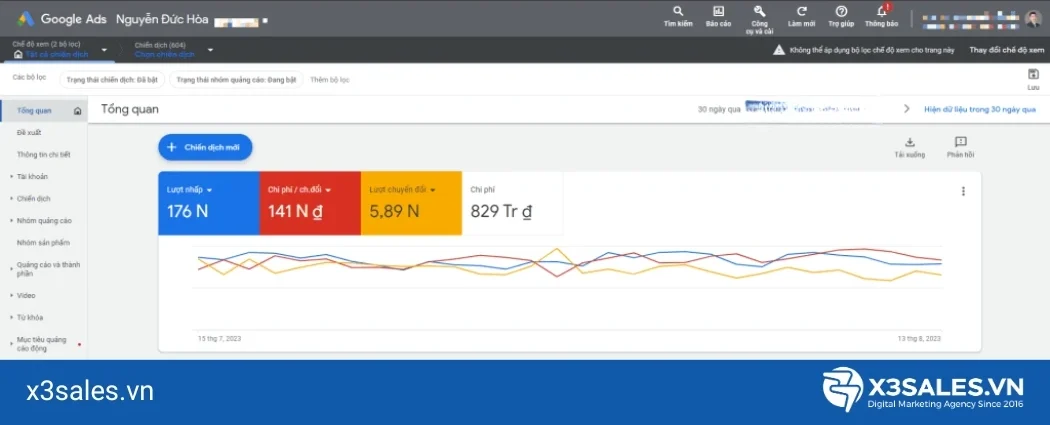This screenshot has width=1050, height=425.
Task: Open the three-dot chart options menu
Action: coord(963,191)
